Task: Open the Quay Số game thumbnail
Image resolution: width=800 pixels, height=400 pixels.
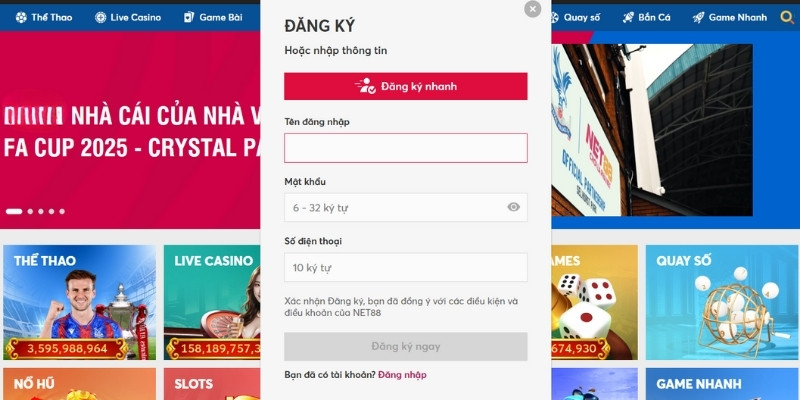Action: tap(721, 302)
